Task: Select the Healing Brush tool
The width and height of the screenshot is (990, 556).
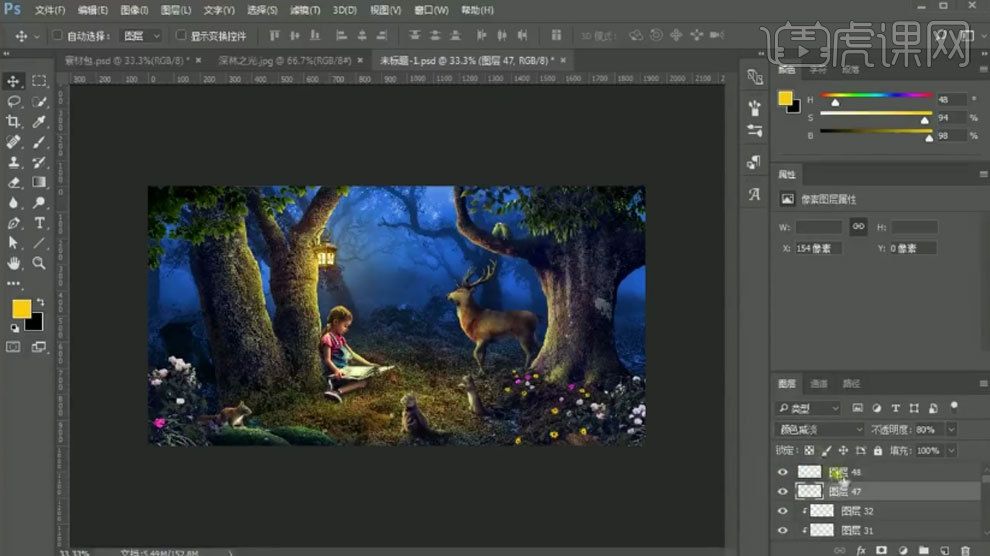Action: pos(13,142)
